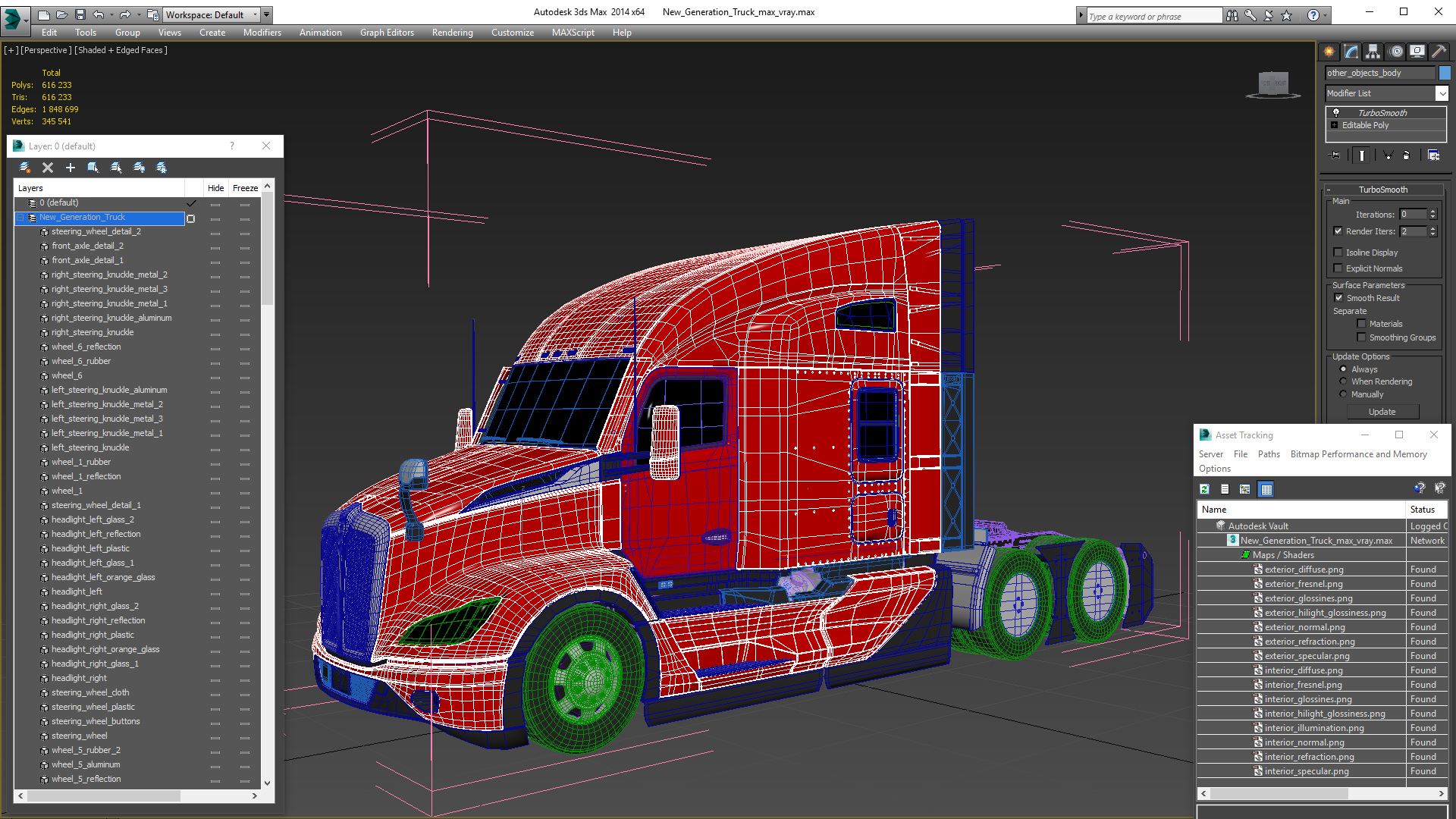1456x819 pixels.
Task: Click Select Highlighted Objects and Layers icon
Action: tap(93, 168)
